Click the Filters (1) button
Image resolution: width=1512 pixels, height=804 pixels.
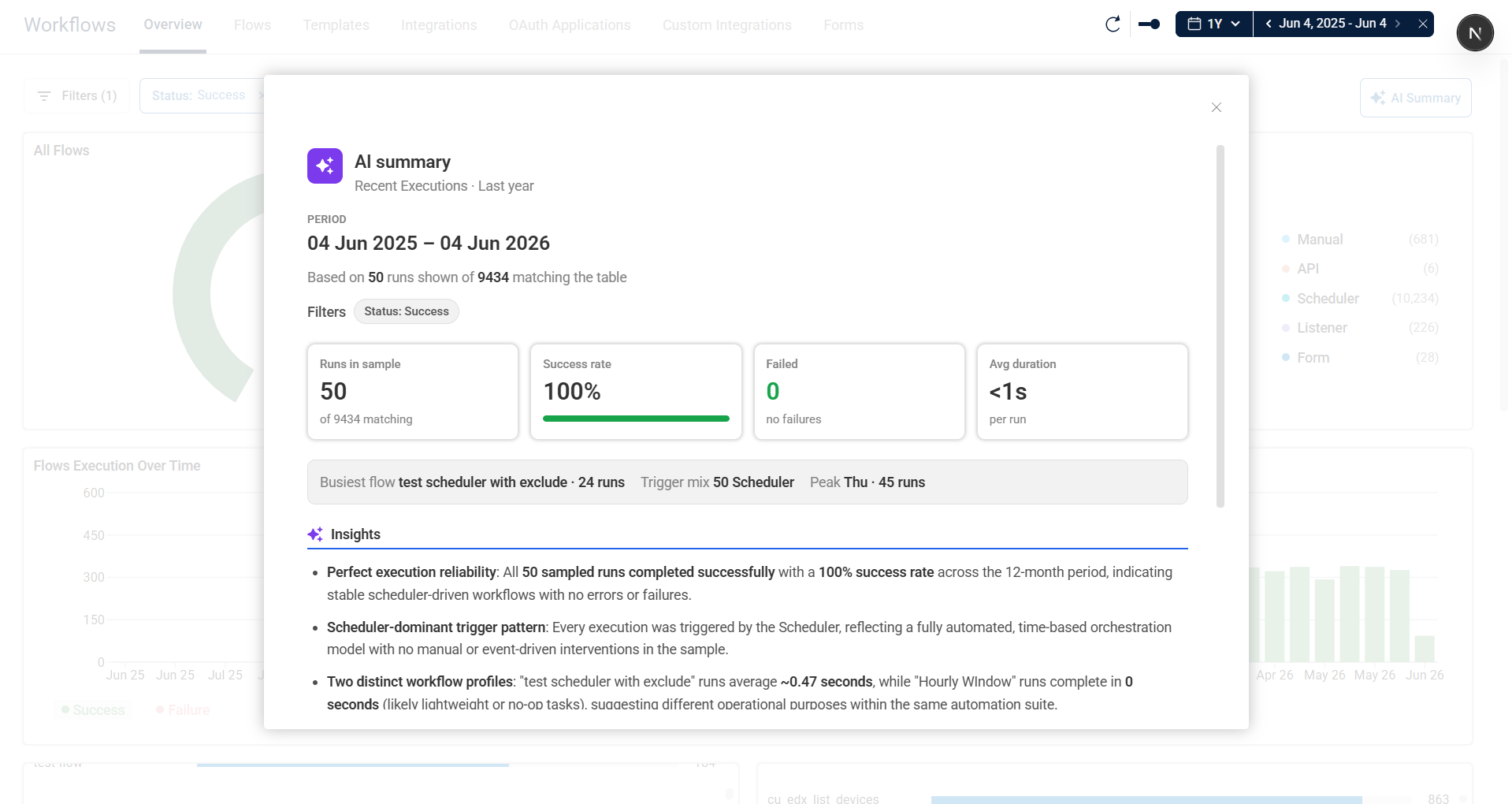(x=77, y=95)
